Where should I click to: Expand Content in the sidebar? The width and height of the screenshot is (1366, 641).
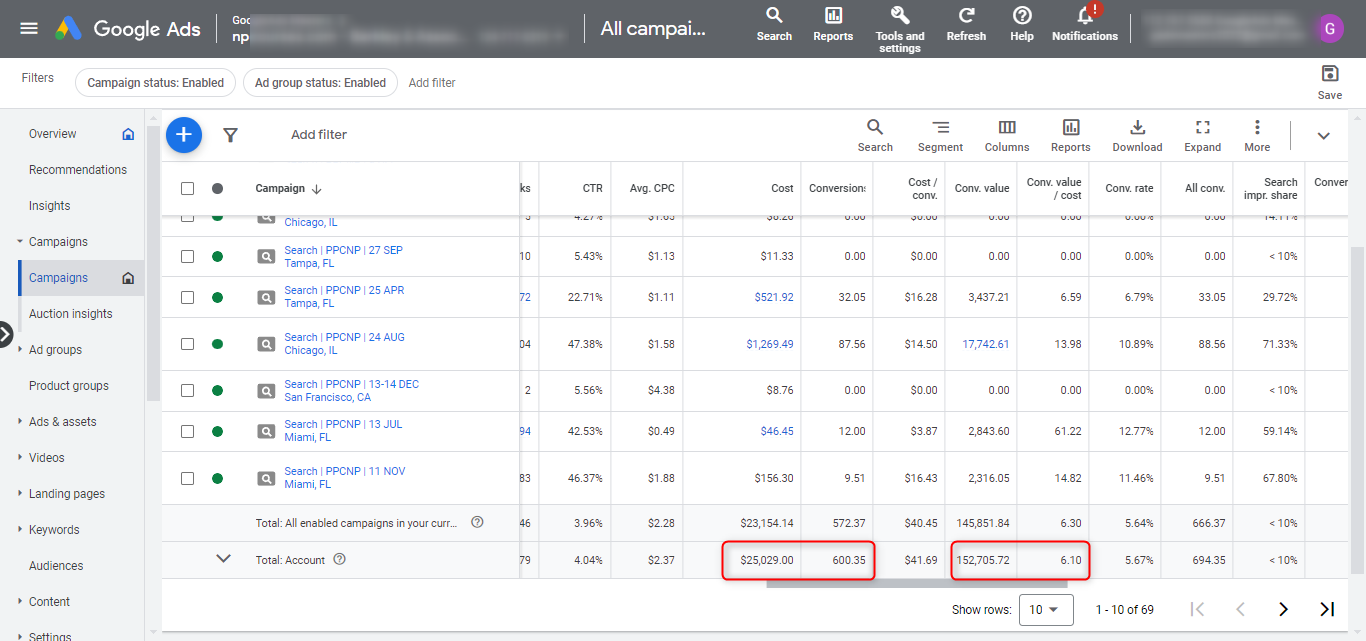[x=20, y=601]
